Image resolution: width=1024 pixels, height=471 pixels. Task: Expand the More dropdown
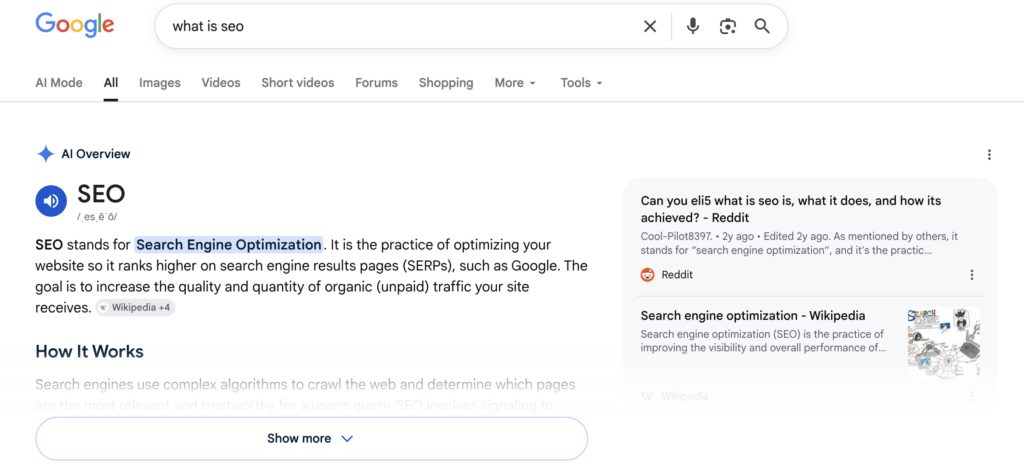tap(515, 83)
